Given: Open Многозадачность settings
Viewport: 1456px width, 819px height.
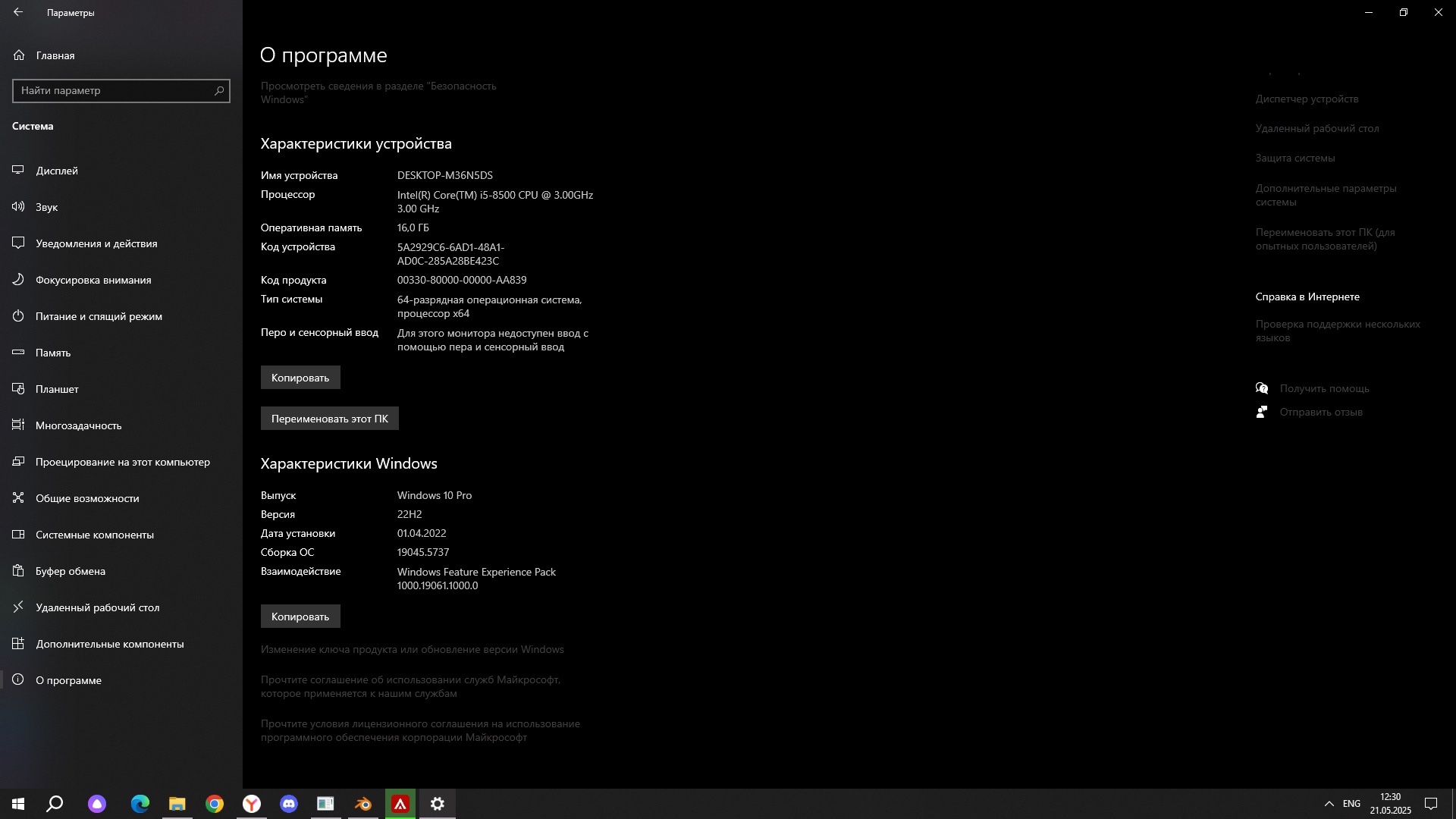Looking at the screenshot, I should pos(121,425).
